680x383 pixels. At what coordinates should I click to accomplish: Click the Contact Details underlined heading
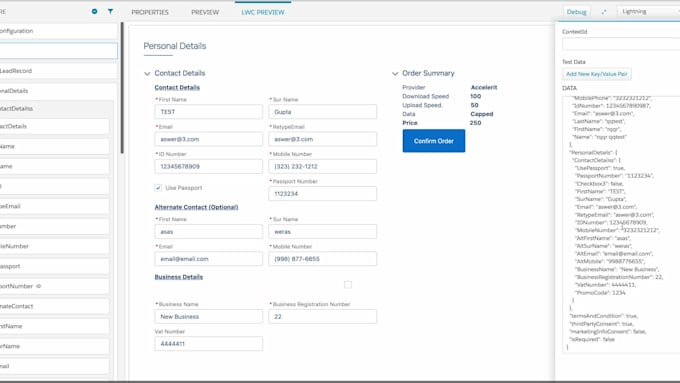[x=177, y=88]
